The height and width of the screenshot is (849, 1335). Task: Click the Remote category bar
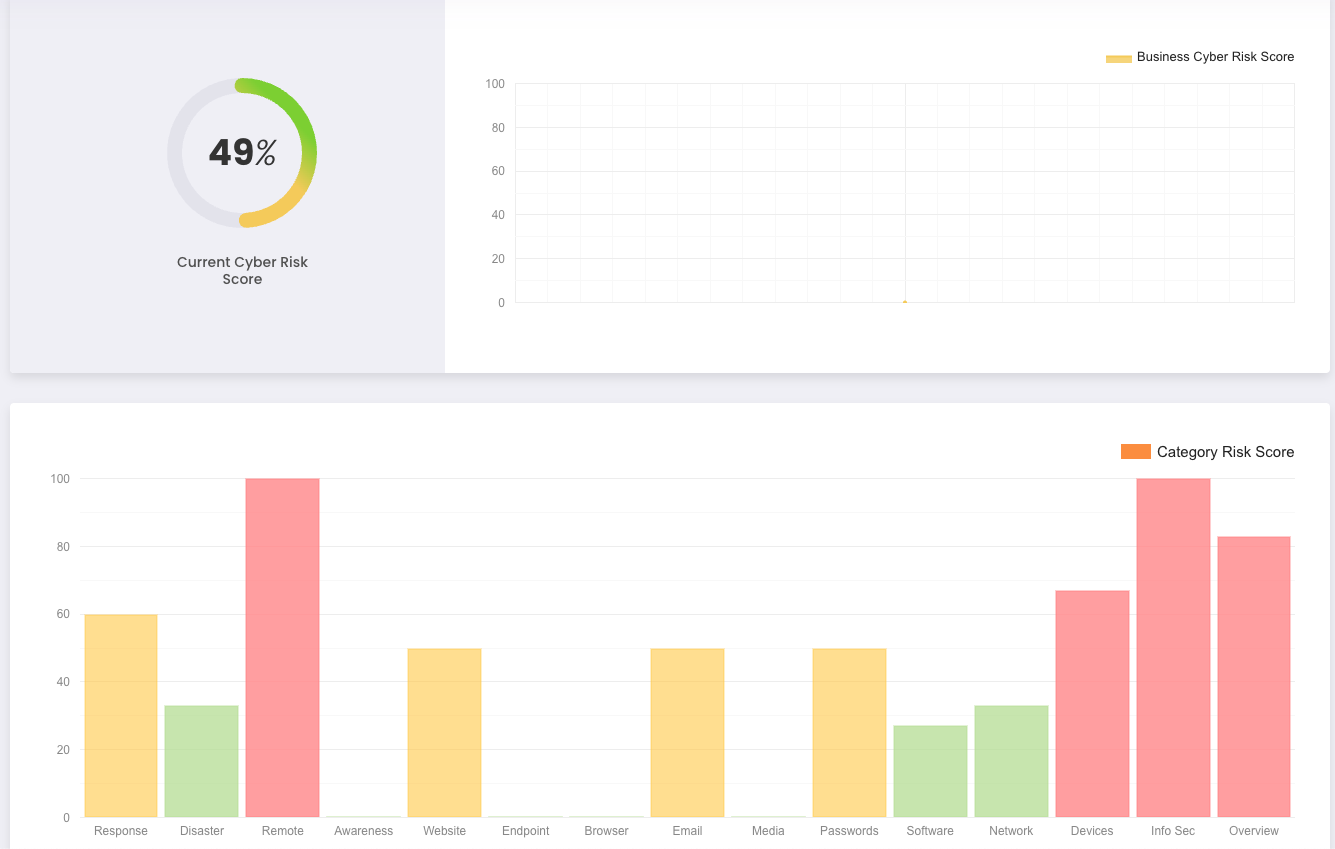pos(283,648)
